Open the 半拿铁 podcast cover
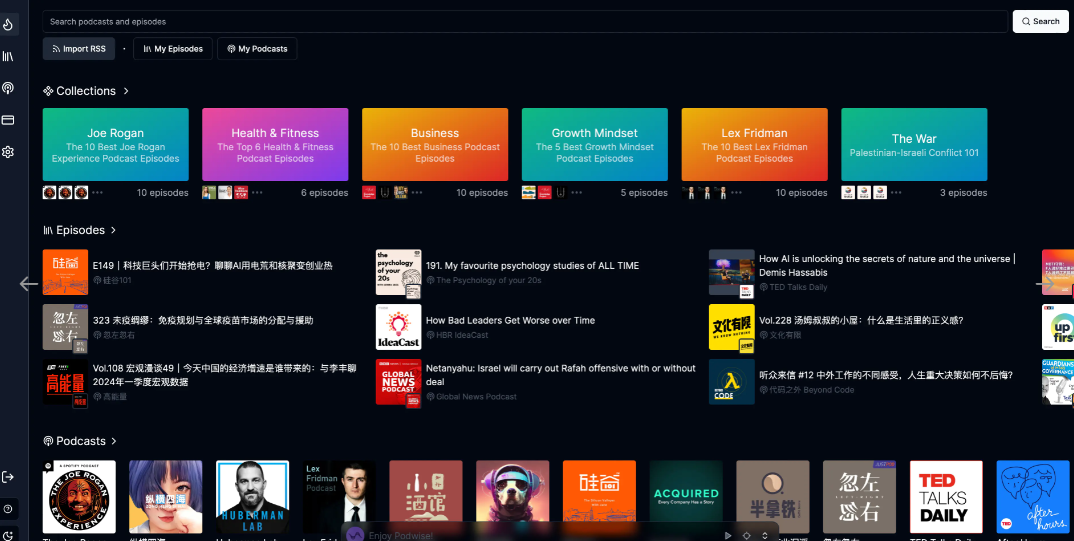The width and height of the screenshot is (1074, 541). pyautogui.click(x=773, y=497)
